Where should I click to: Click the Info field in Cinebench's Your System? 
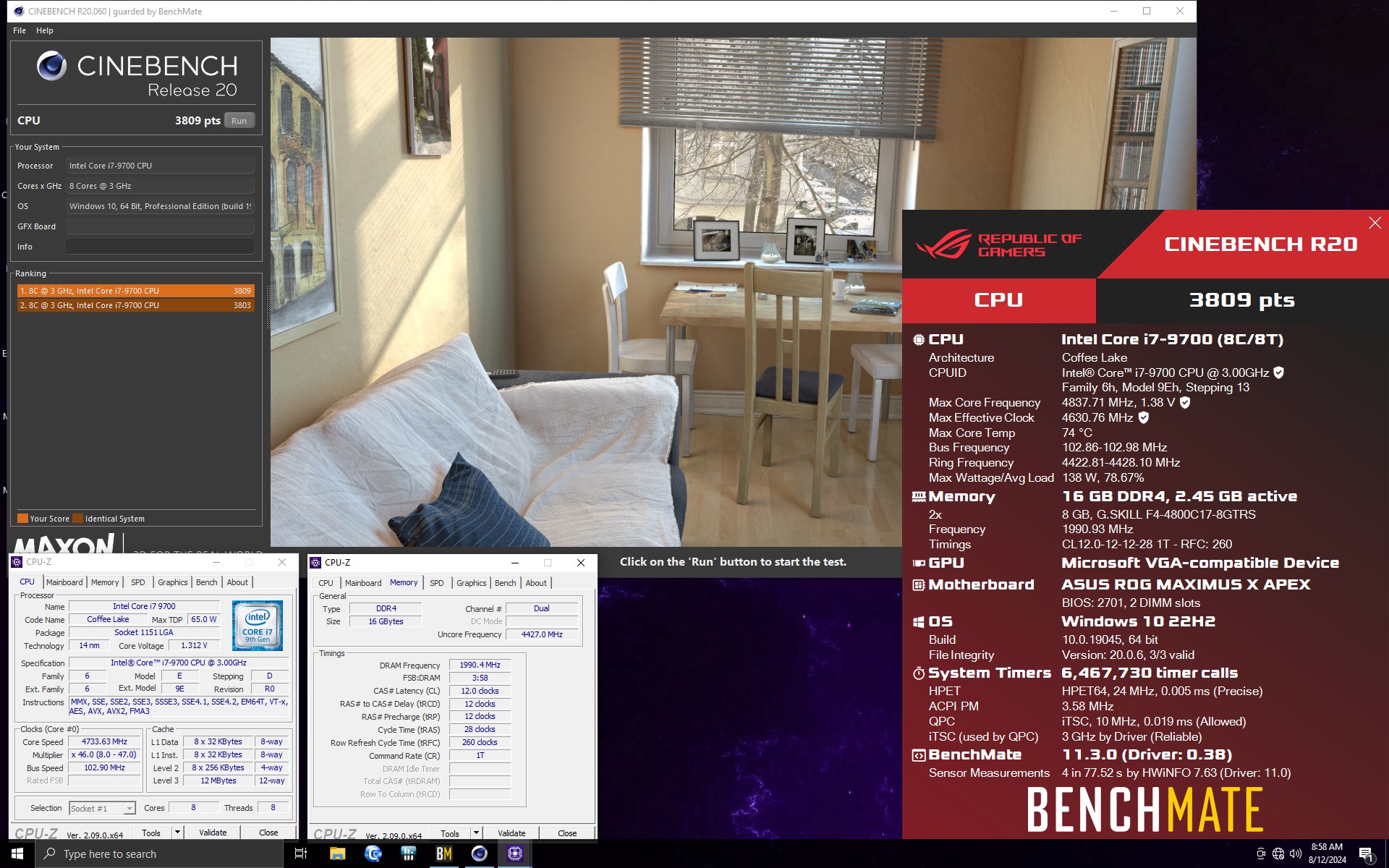[160, 247]
